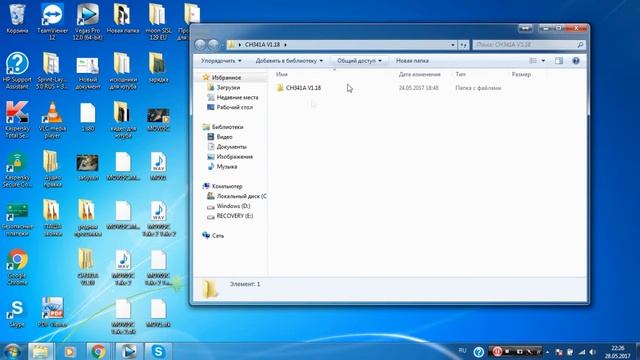Click the volume icon in system tray
Screen dimensions: 640x360
point(593,352)
